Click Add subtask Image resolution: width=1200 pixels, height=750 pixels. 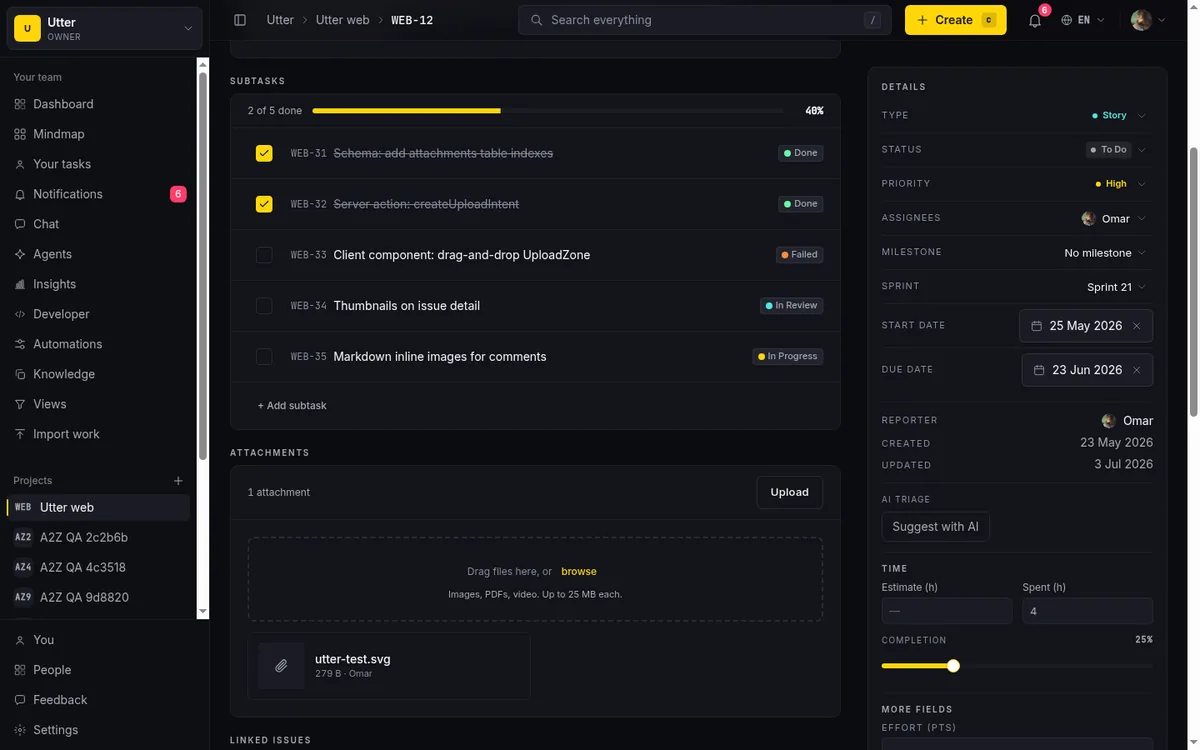[x=292, y=406]
